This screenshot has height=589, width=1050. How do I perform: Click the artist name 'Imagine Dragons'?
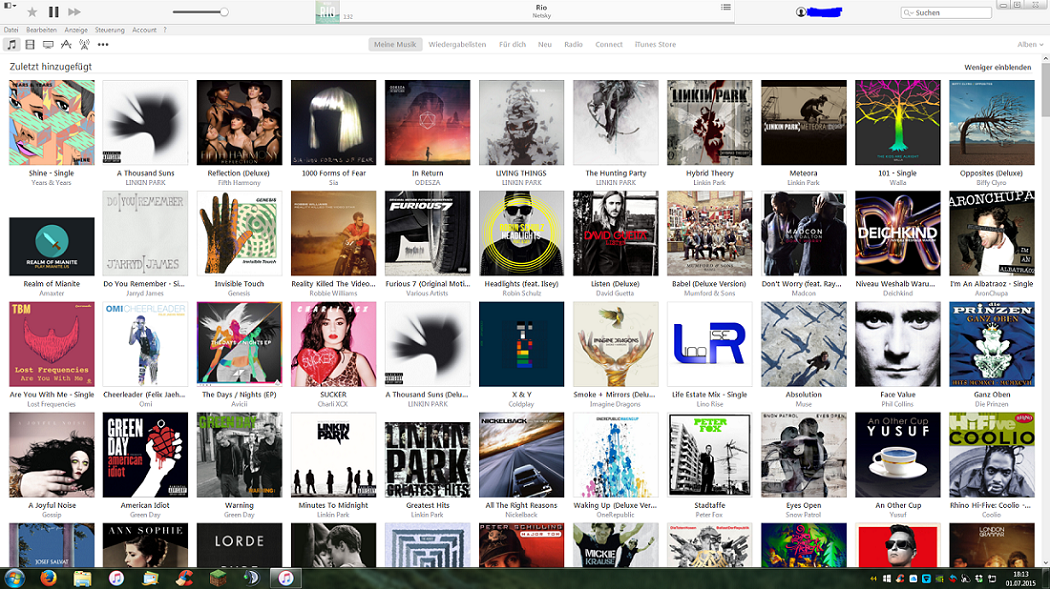click(x=615, y=404)
